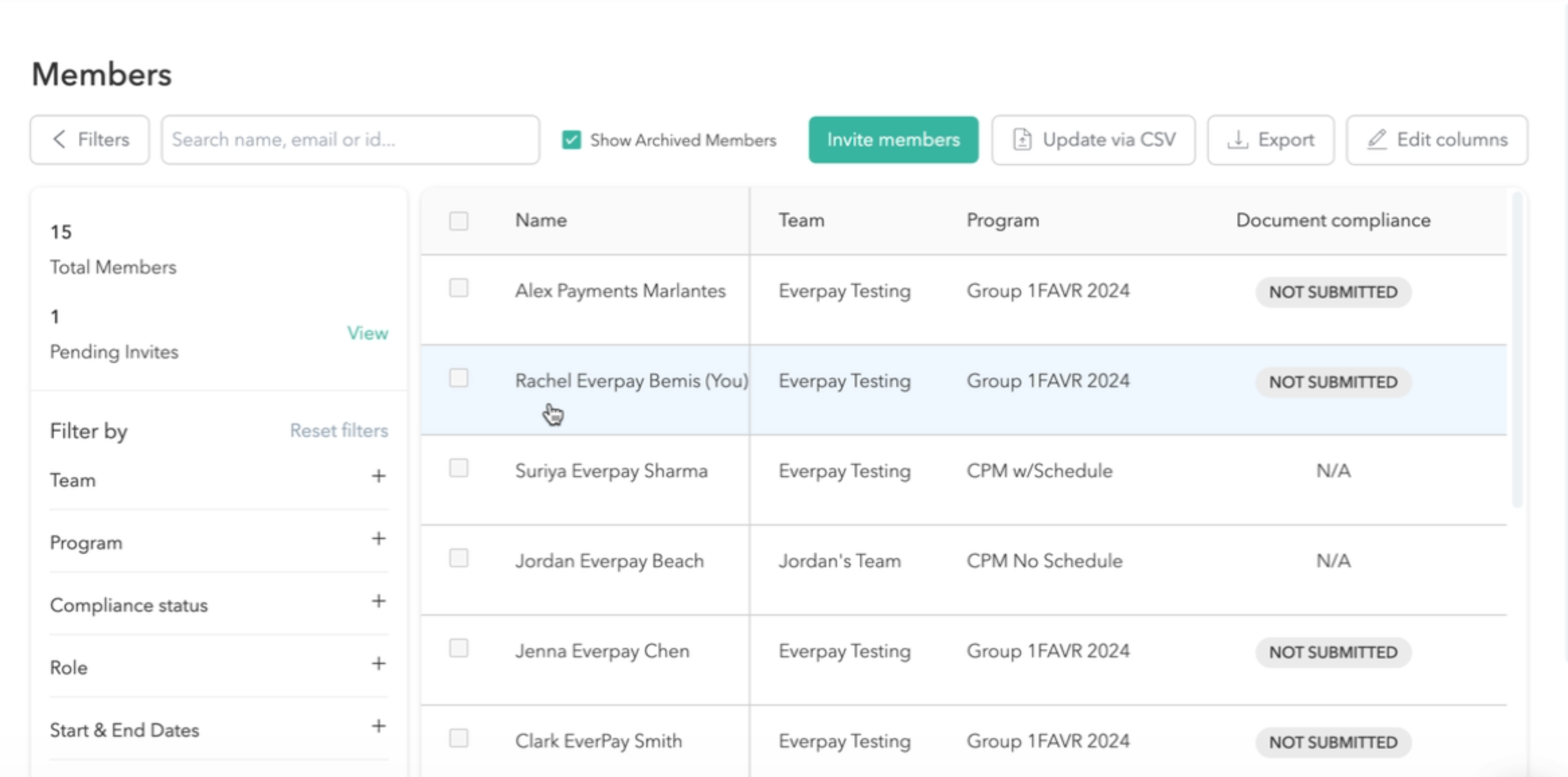This screenshot has height=777, width=1568.
Task: View pending invites link
Action: point(367,333)
